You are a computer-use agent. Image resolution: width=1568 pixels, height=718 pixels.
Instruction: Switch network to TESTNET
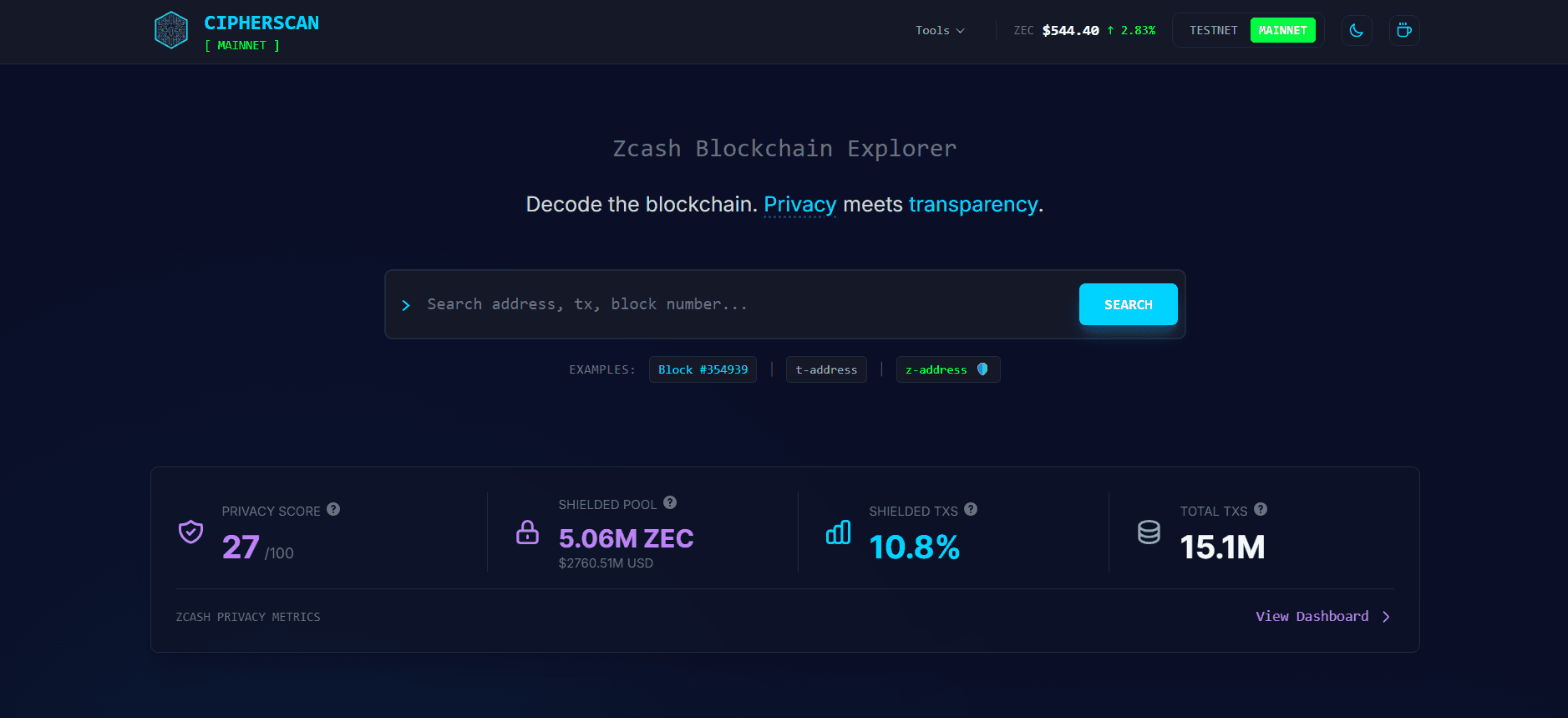(1213, 31)
